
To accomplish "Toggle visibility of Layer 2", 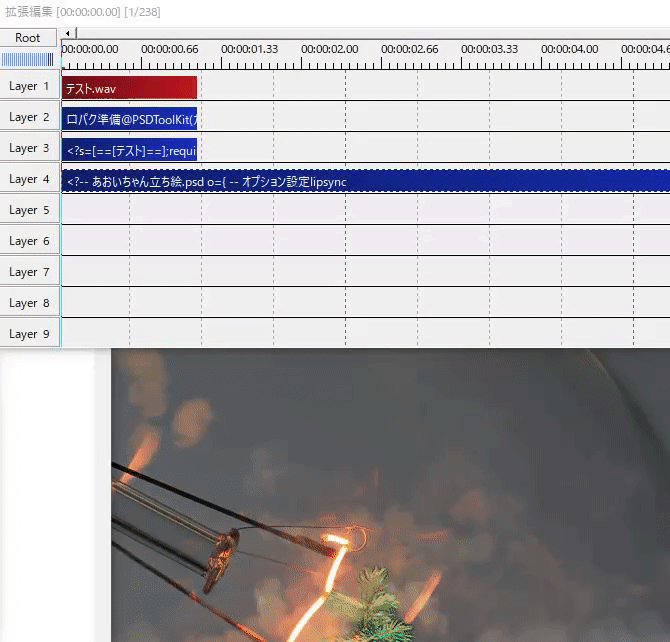I will [x=29, y=117].
